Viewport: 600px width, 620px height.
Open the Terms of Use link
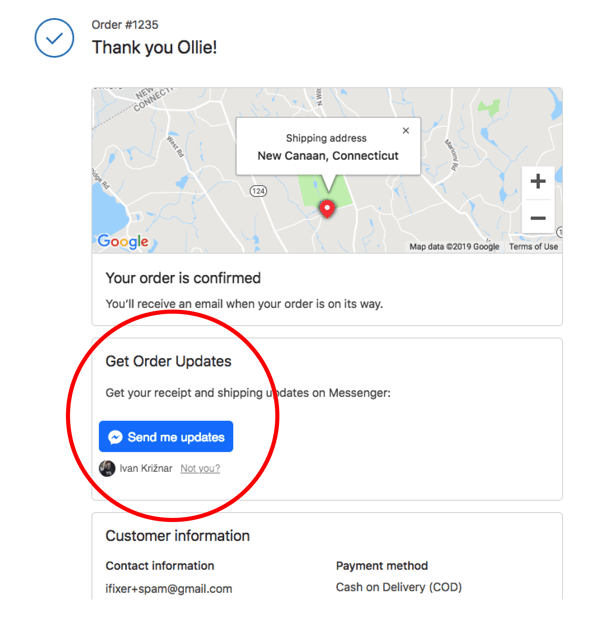(533, 247)
